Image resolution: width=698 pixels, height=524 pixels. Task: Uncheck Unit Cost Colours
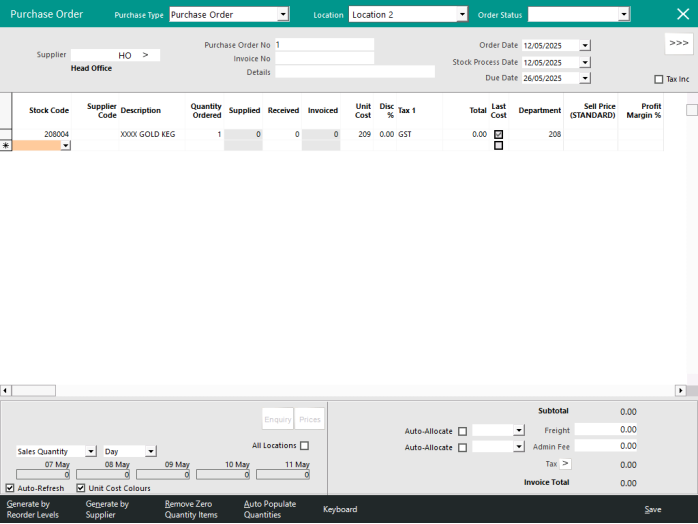[x=81, y=488]
